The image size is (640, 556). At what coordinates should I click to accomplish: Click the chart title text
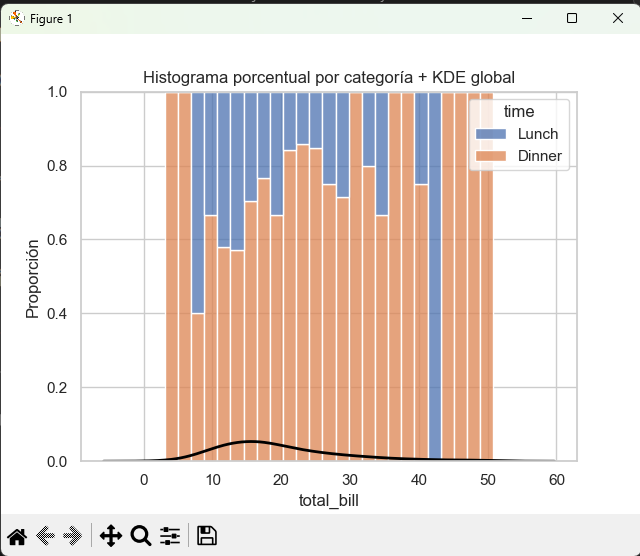pos(329,77)
